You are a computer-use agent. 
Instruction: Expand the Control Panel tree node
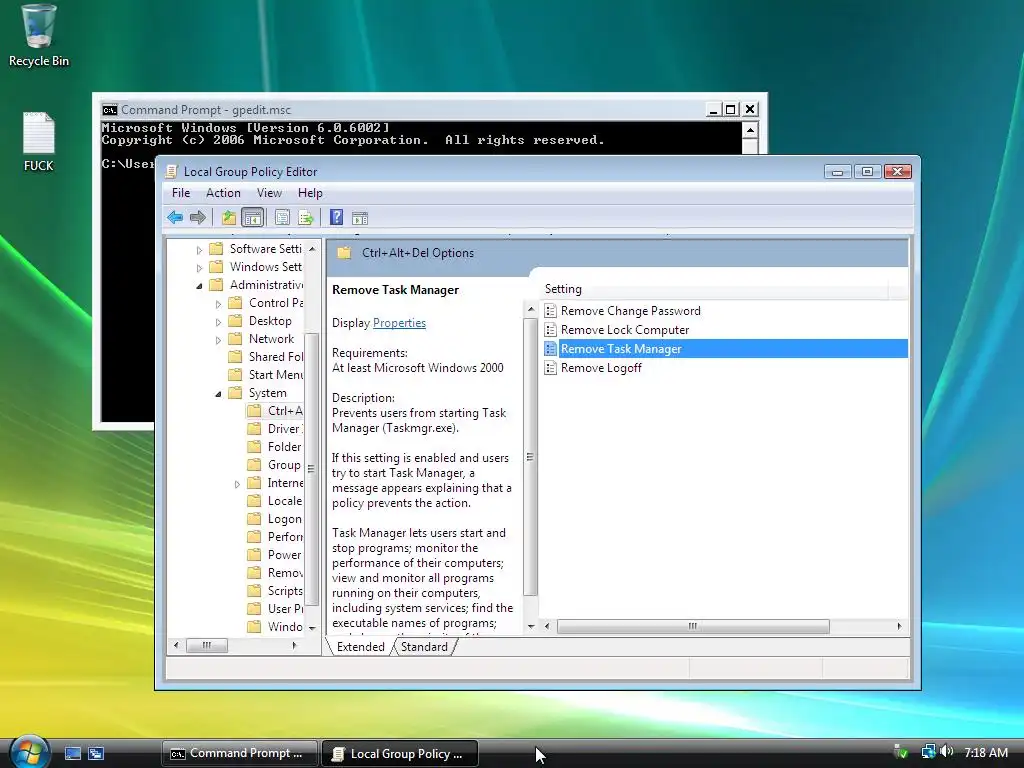[218, 304]
